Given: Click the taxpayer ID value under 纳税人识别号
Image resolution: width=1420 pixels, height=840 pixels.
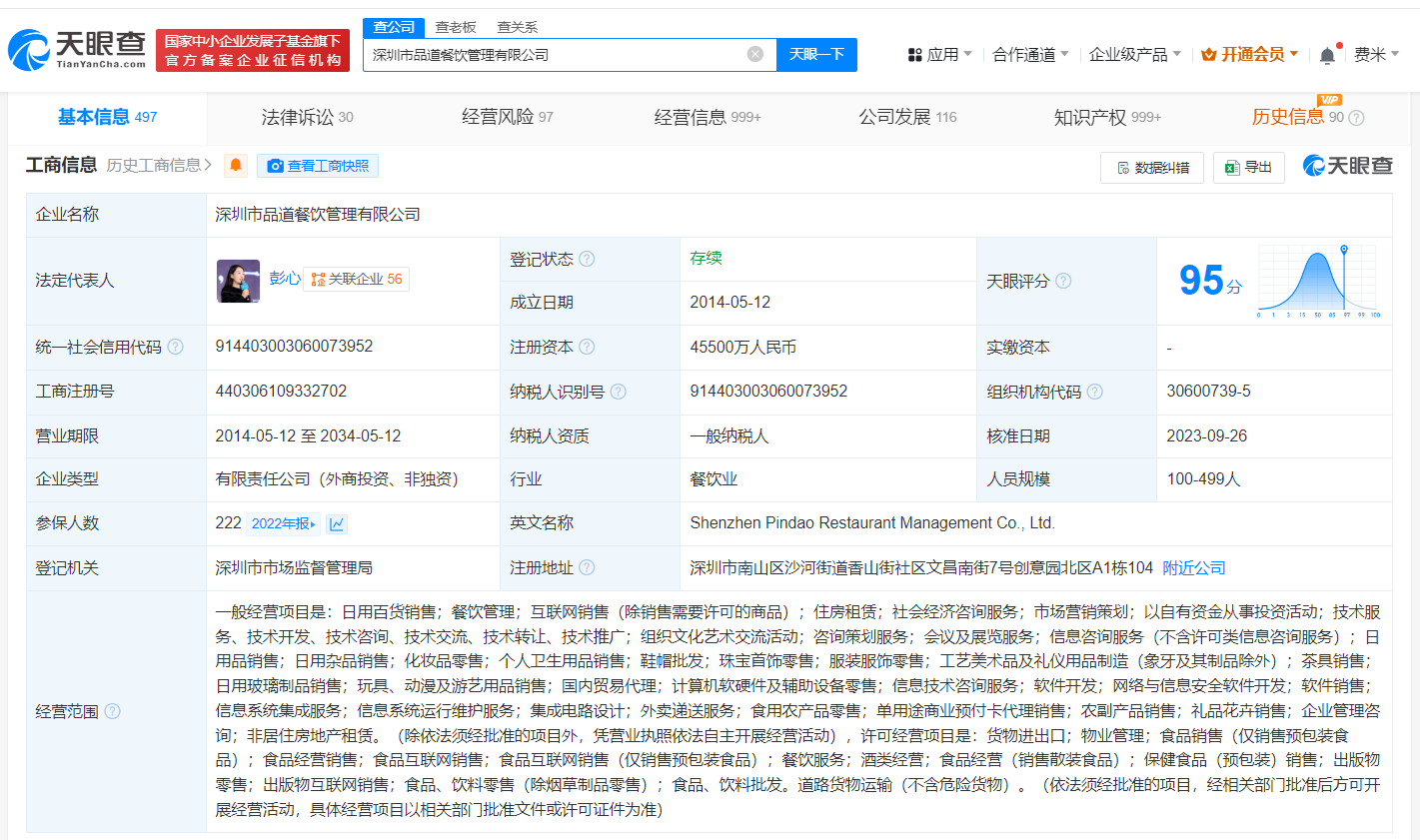Looking at the screenshot, I should (768, 391).
